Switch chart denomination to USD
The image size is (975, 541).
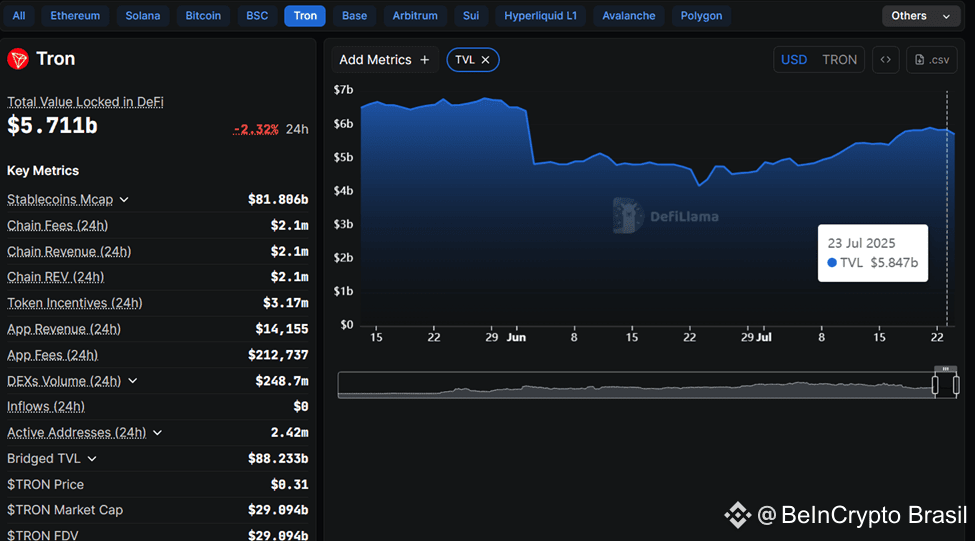(793, 60)
